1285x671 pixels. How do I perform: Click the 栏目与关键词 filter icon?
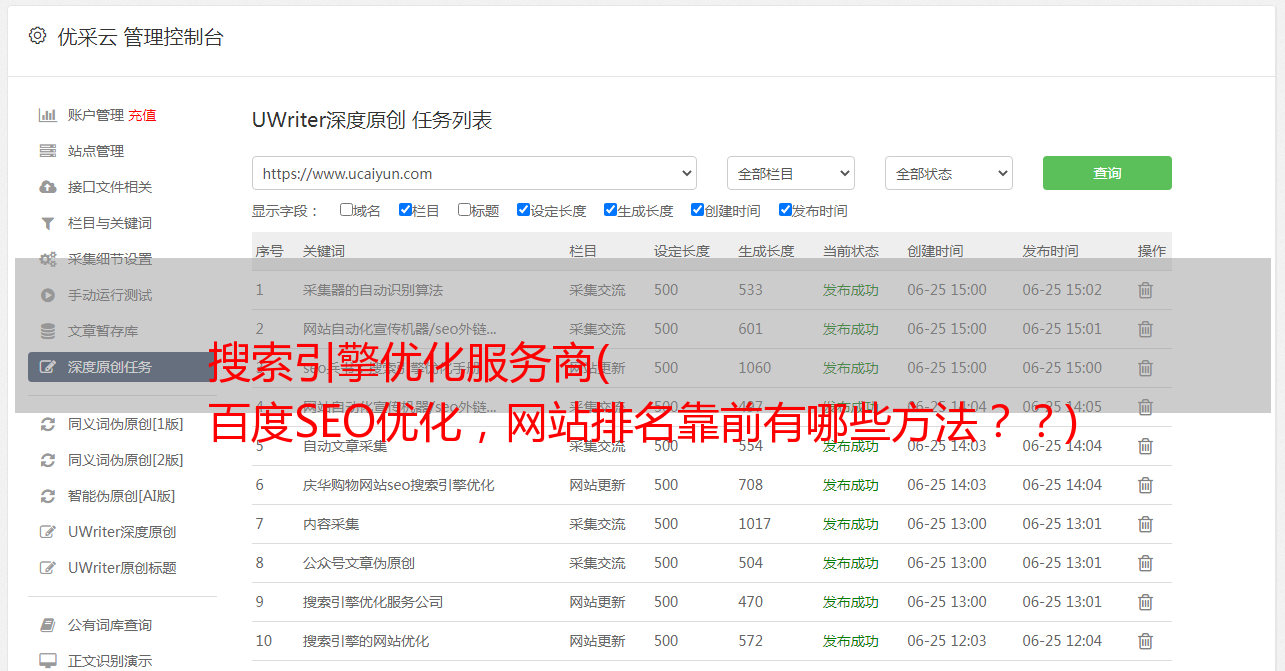tap(47, 223)
